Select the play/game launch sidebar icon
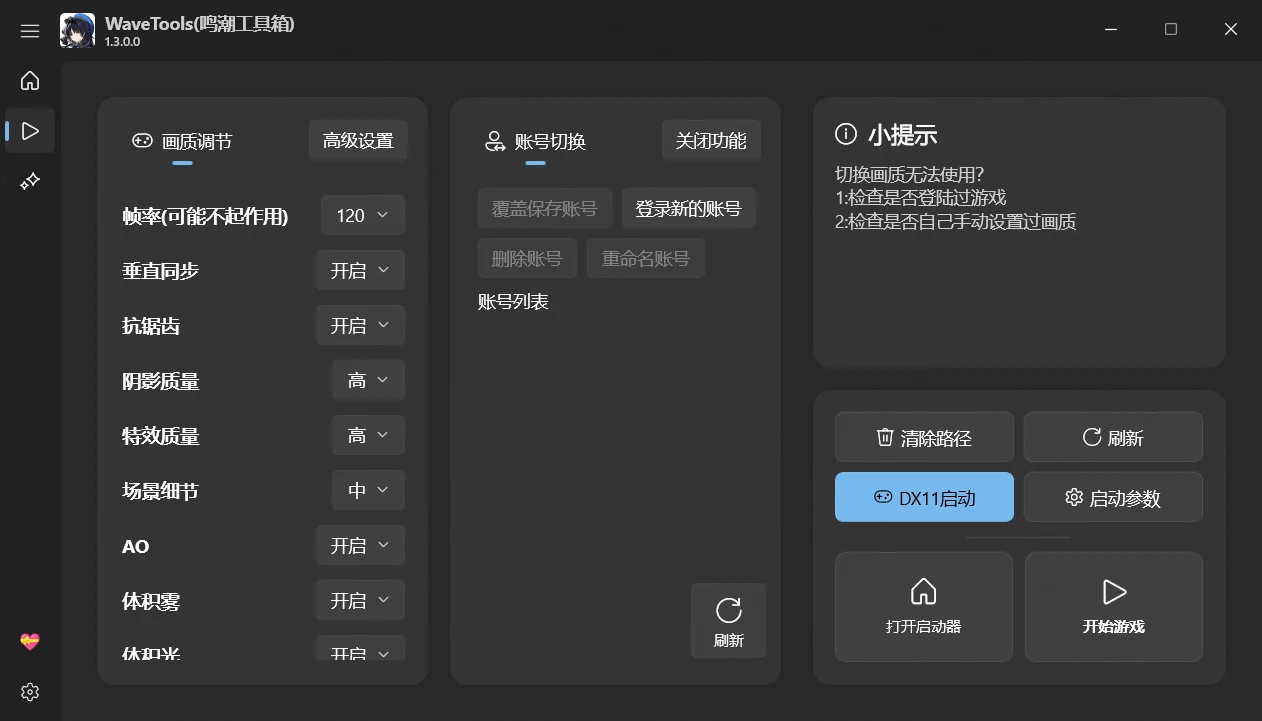 point(30,131)
